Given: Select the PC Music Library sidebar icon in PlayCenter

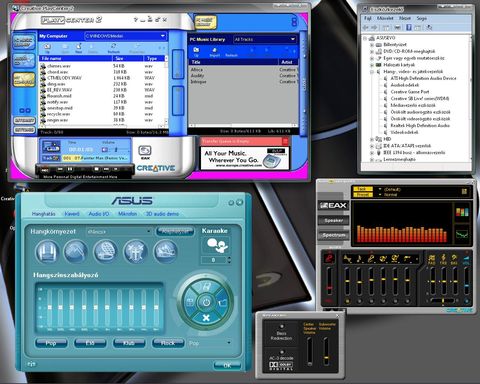Looking at the screenshot, I should (x=24, y=42).
